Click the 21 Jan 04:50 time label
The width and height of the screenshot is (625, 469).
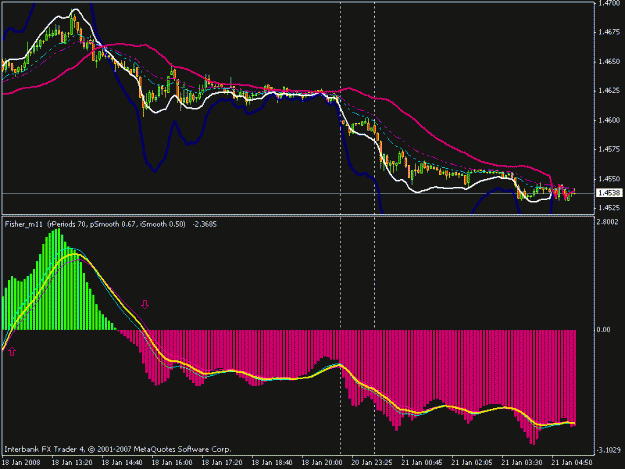(x=572, y=463)
